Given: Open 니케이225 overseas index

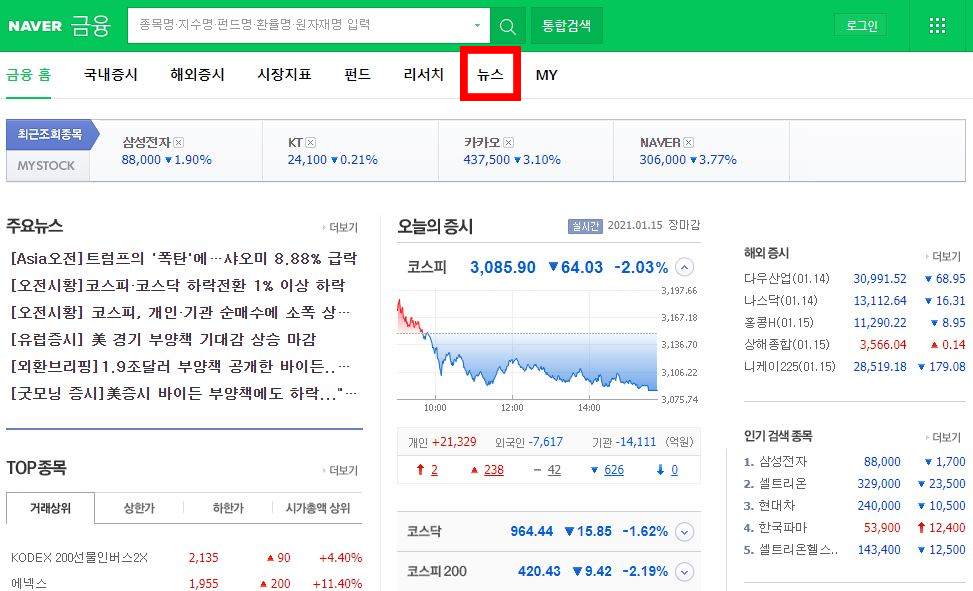Looking at the screenshot, I should [x=789, y=367].
